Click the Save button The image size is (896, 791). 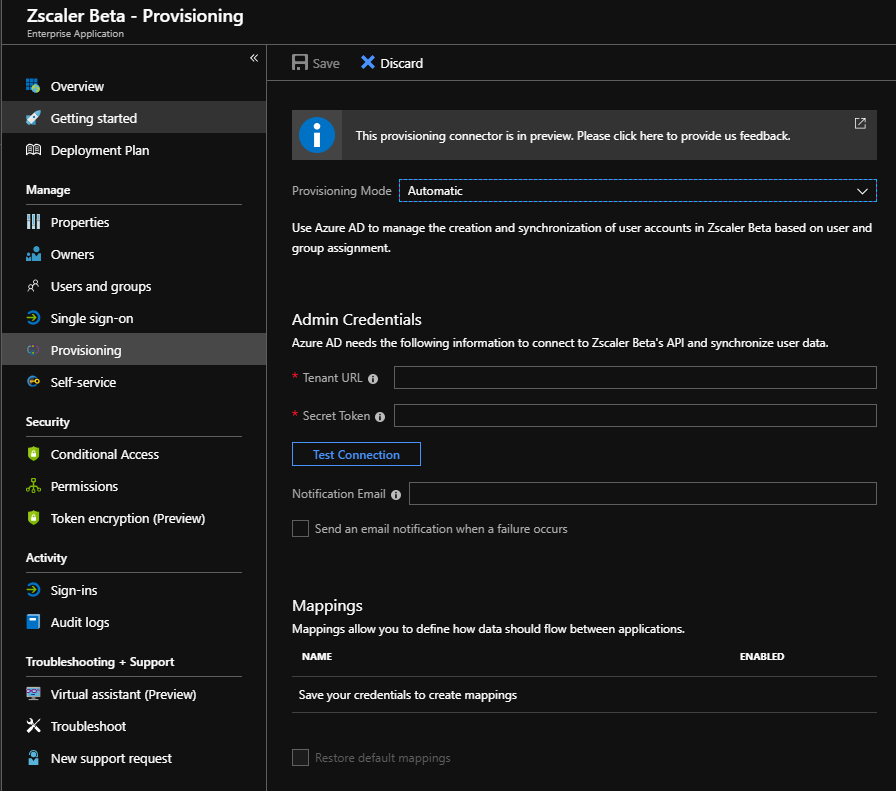click(316, 63)
